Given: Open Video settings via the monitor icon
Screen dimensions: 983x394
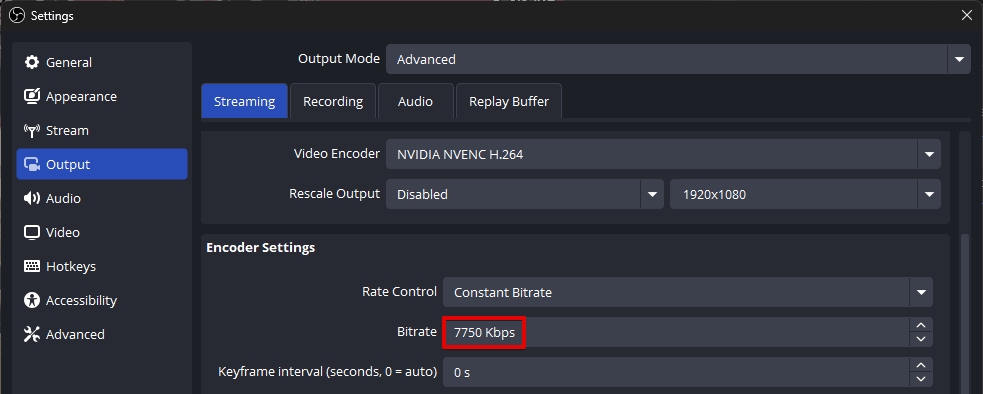Looking at the screenshot, I should [x=31, y=232].
